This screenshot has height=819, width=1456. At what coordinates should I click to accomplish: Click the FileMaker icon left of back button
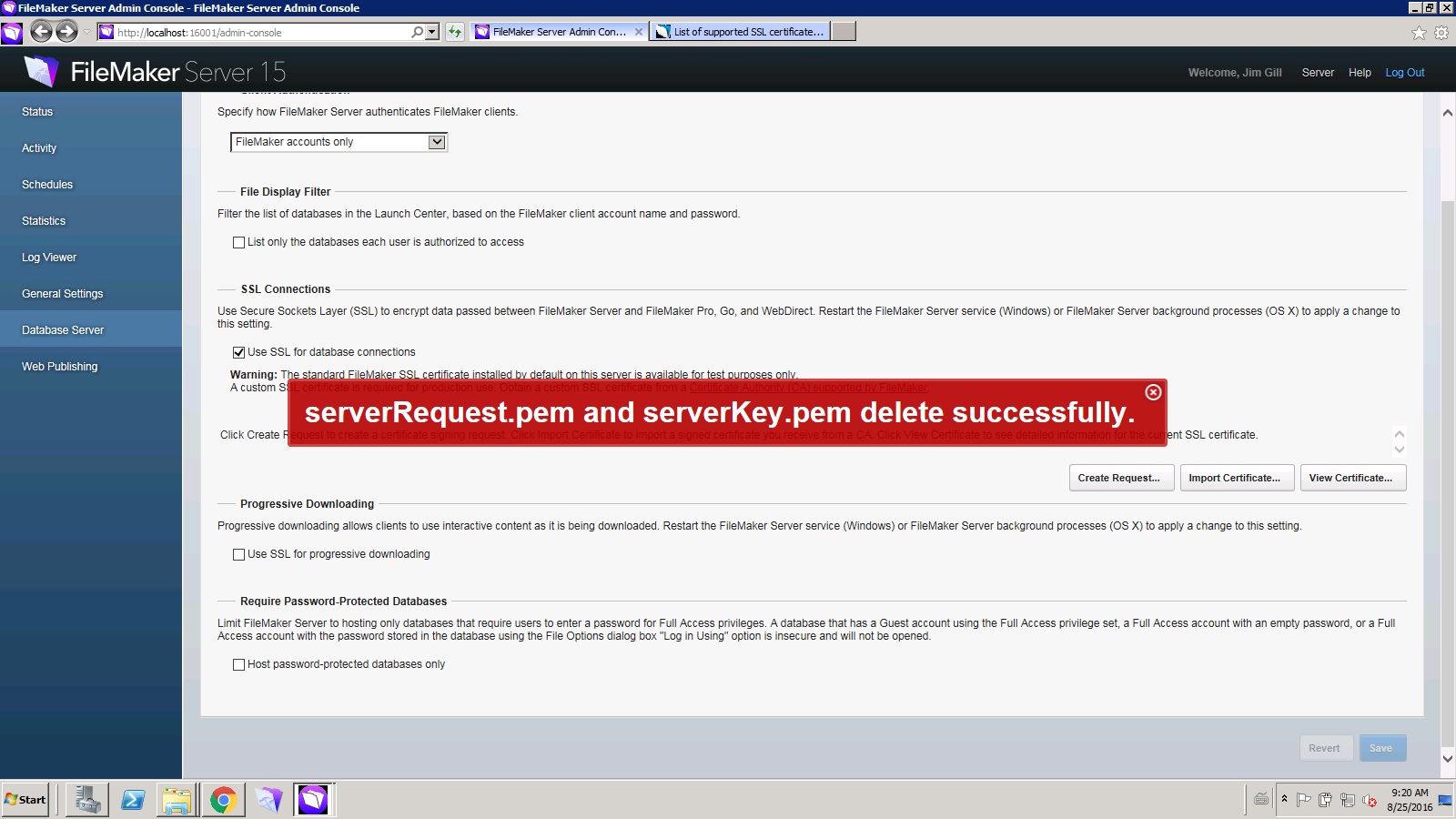coord(12,34)
